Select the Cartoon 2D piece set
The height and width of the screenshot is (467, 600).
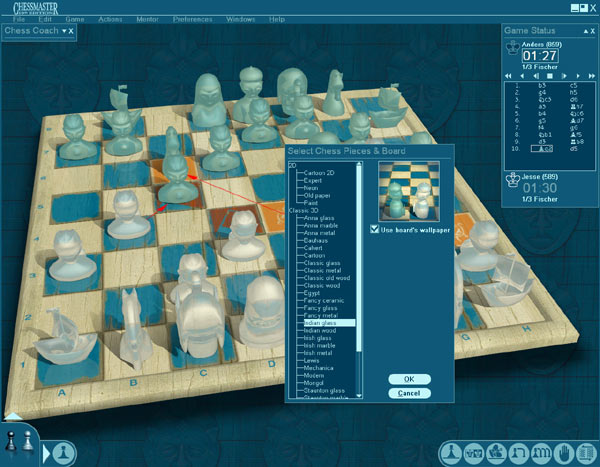pyautogui.click(x=319, y=173)
